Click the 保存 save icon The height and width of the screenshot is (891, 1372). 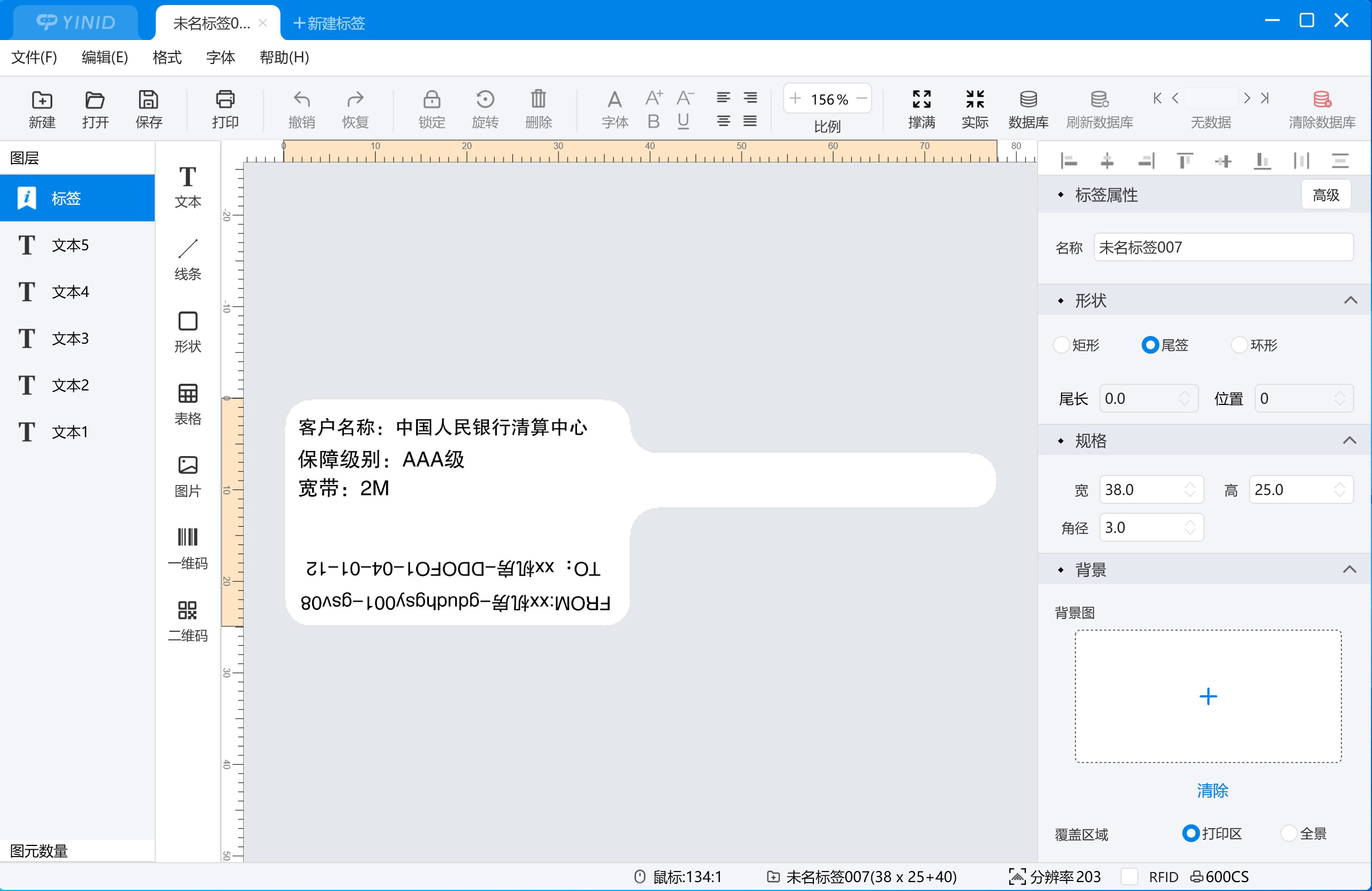149,99
